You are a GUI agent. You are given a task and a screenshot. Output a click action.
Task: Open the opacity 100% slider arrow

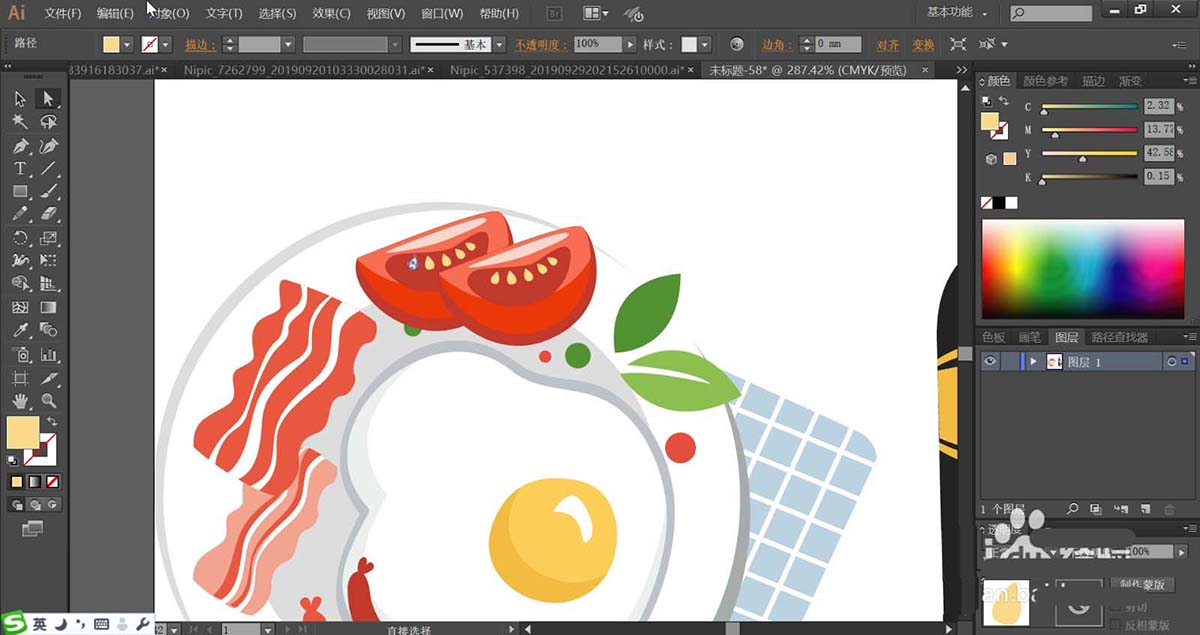(630, 45)
